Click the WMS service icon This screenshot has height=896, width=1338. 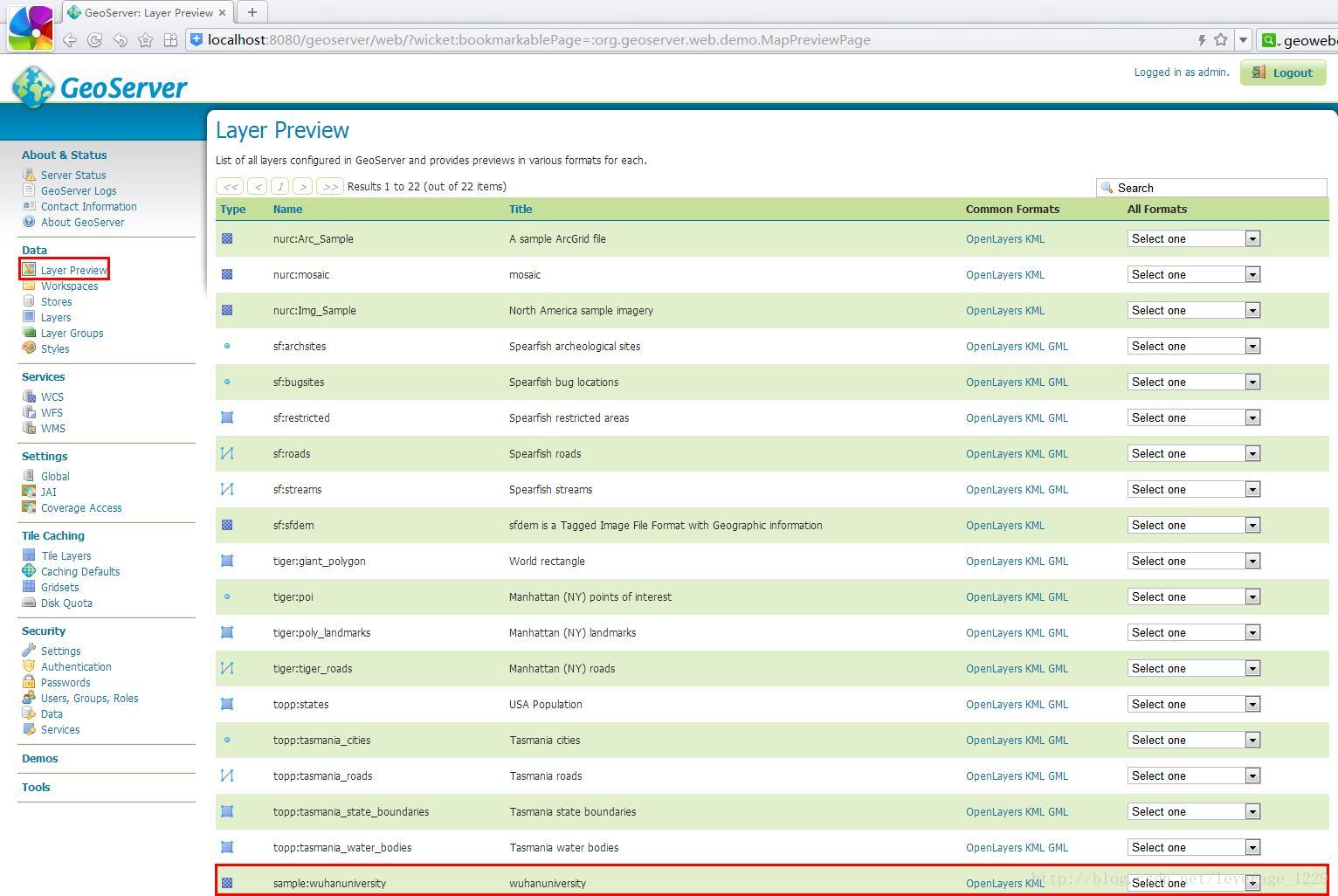point(29,428)
